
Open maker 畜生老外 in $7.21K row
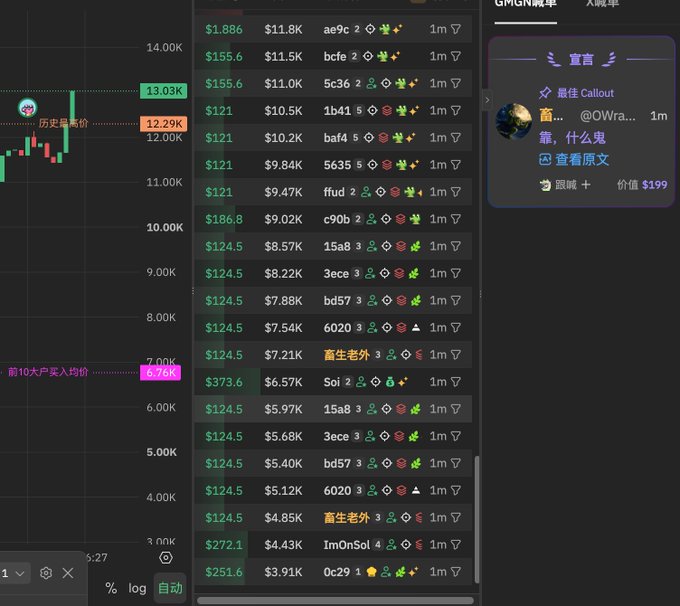click(x=347, y=355)
